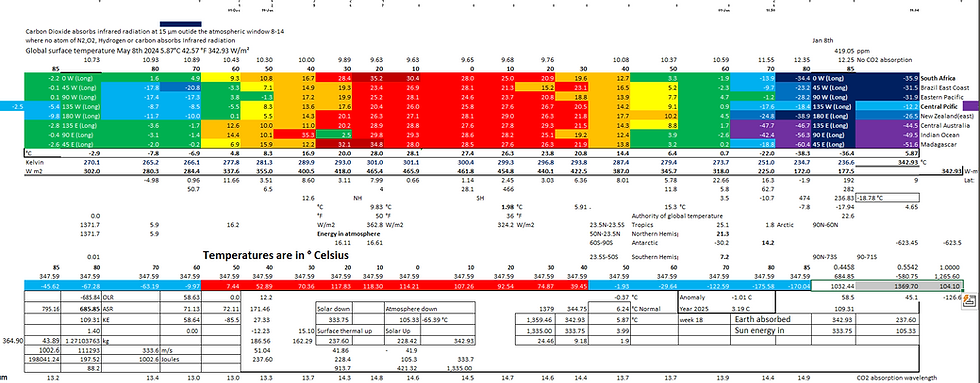980x383 pixels.
Task: Select the 'Madagascar' cell
Action: tap(936, 144)
